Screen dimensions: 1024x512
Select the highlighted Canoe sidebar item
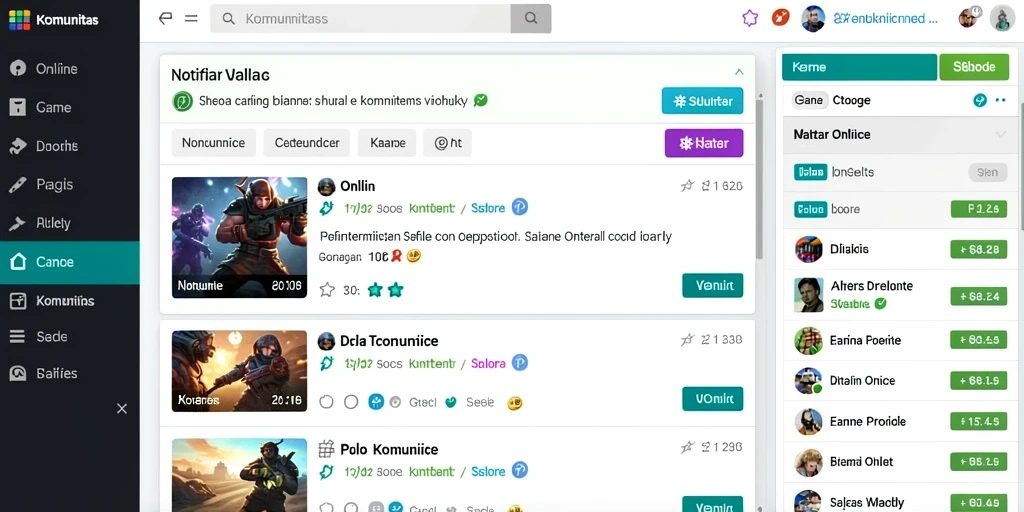coord(69,263)
